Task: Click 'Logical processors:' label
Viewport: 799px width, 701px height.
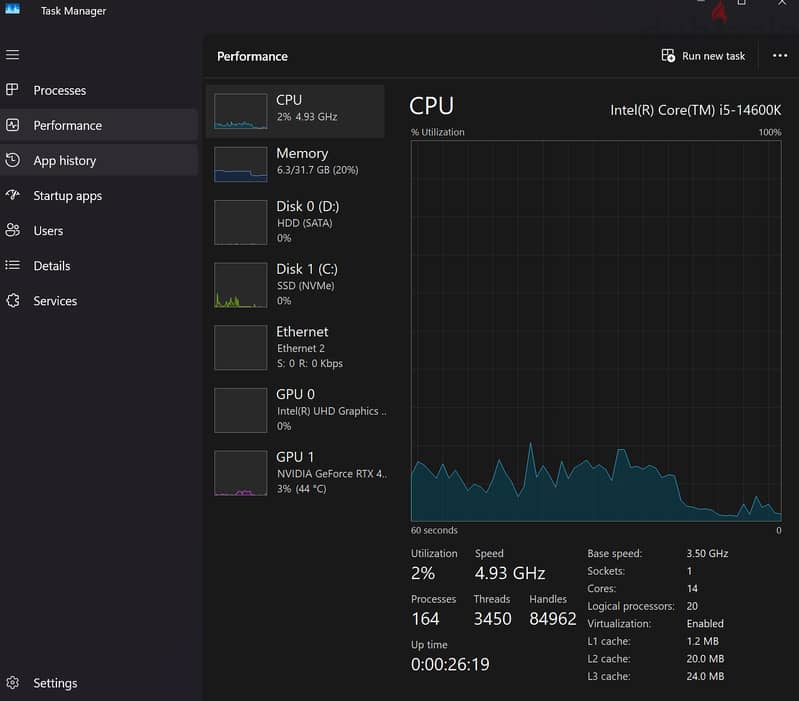Action: click(630, 606)
